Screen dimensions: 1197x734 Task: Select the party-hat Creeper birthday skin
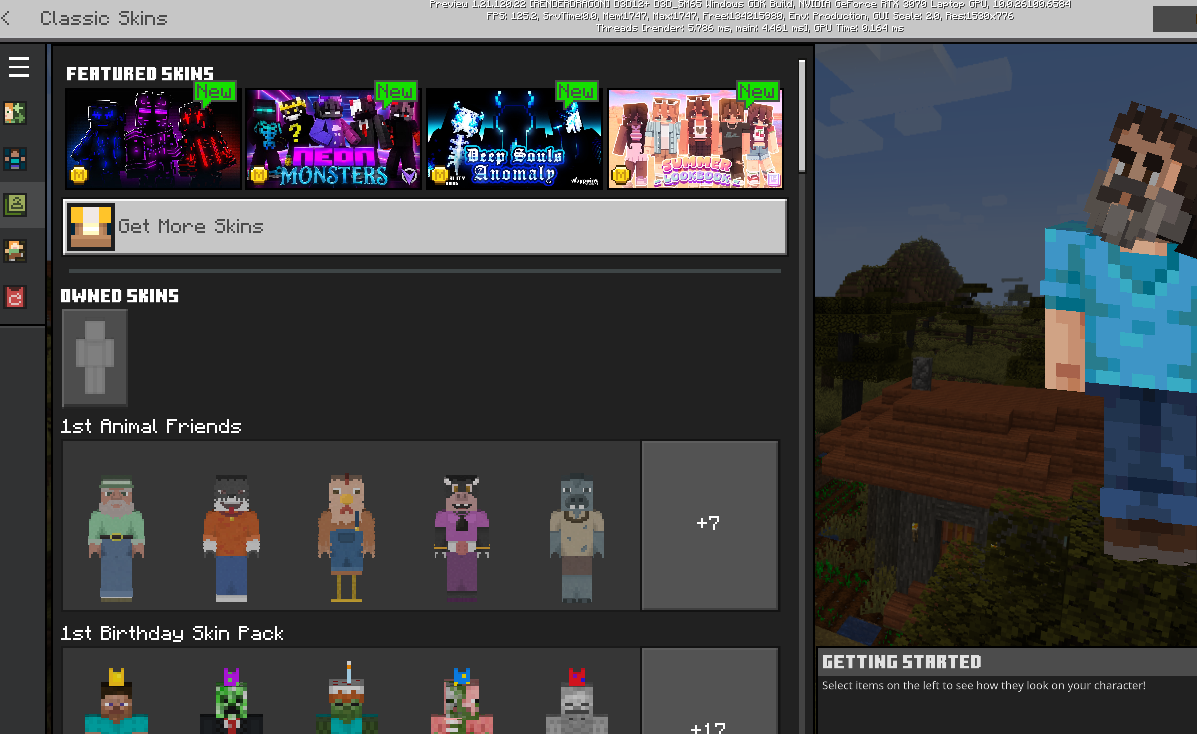231,701
